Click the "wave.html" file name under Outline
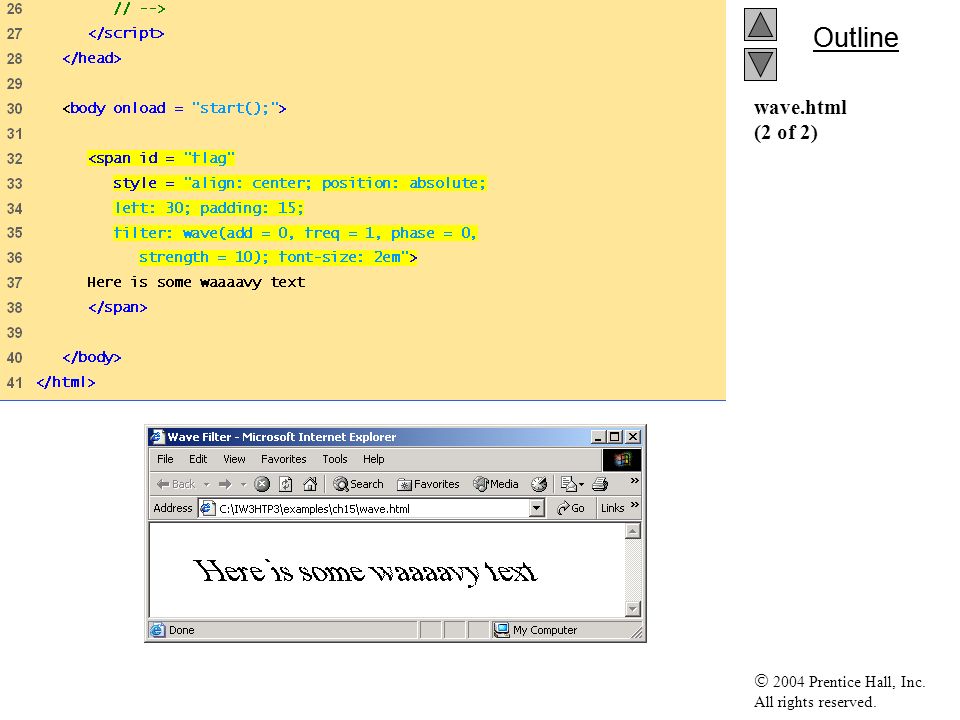 [800, 108]
